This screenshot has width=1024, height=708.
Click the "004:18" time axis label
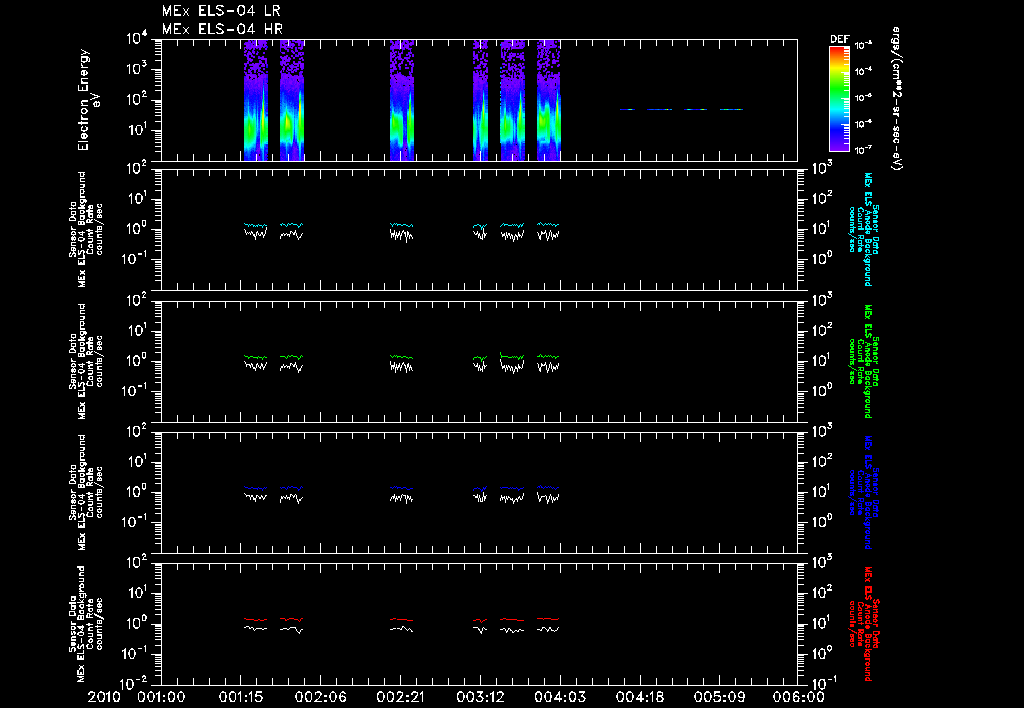tap(639, 697)
